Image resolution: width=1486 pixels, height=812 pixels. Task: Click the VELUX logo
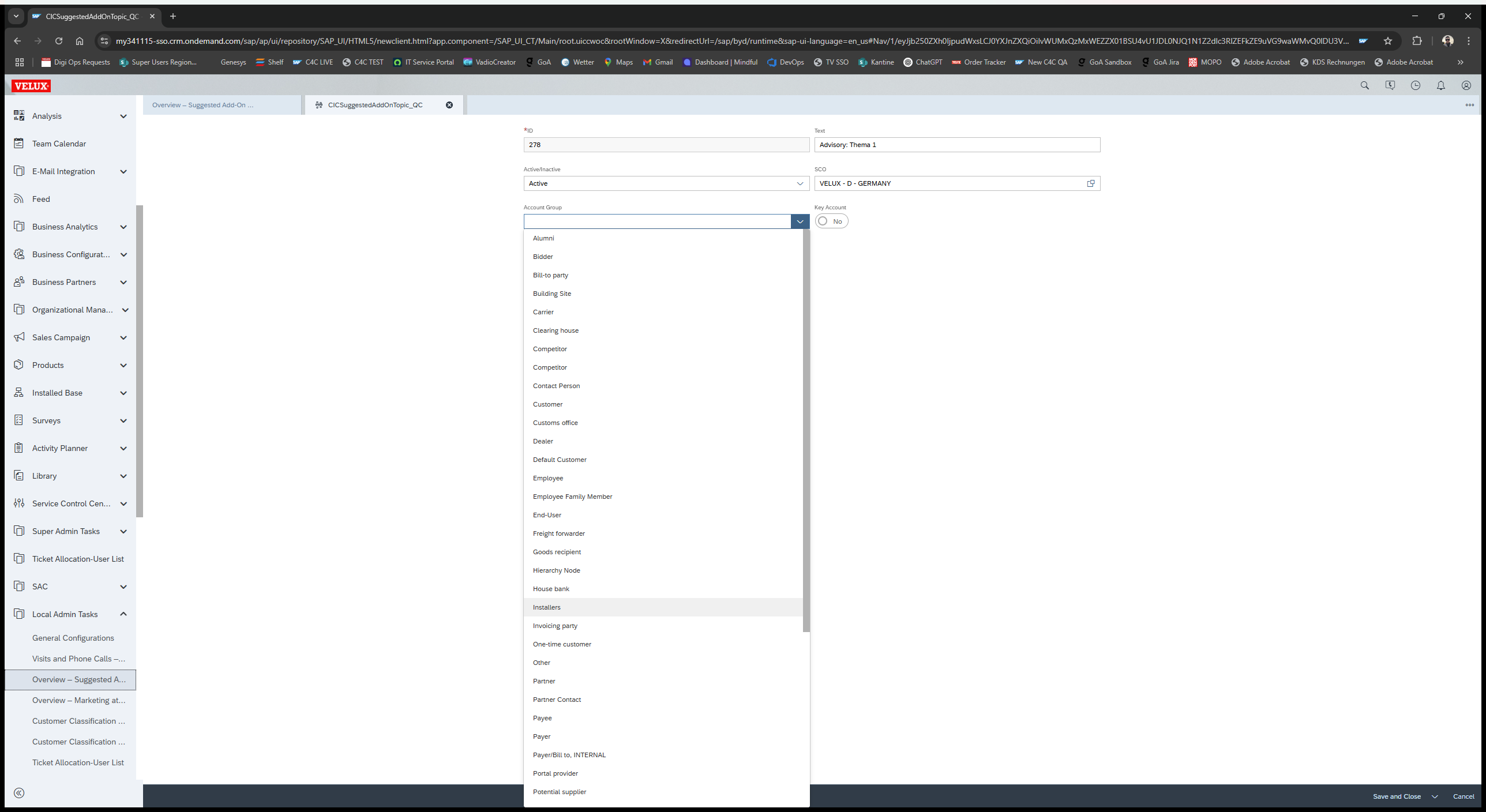click(31, 86)
